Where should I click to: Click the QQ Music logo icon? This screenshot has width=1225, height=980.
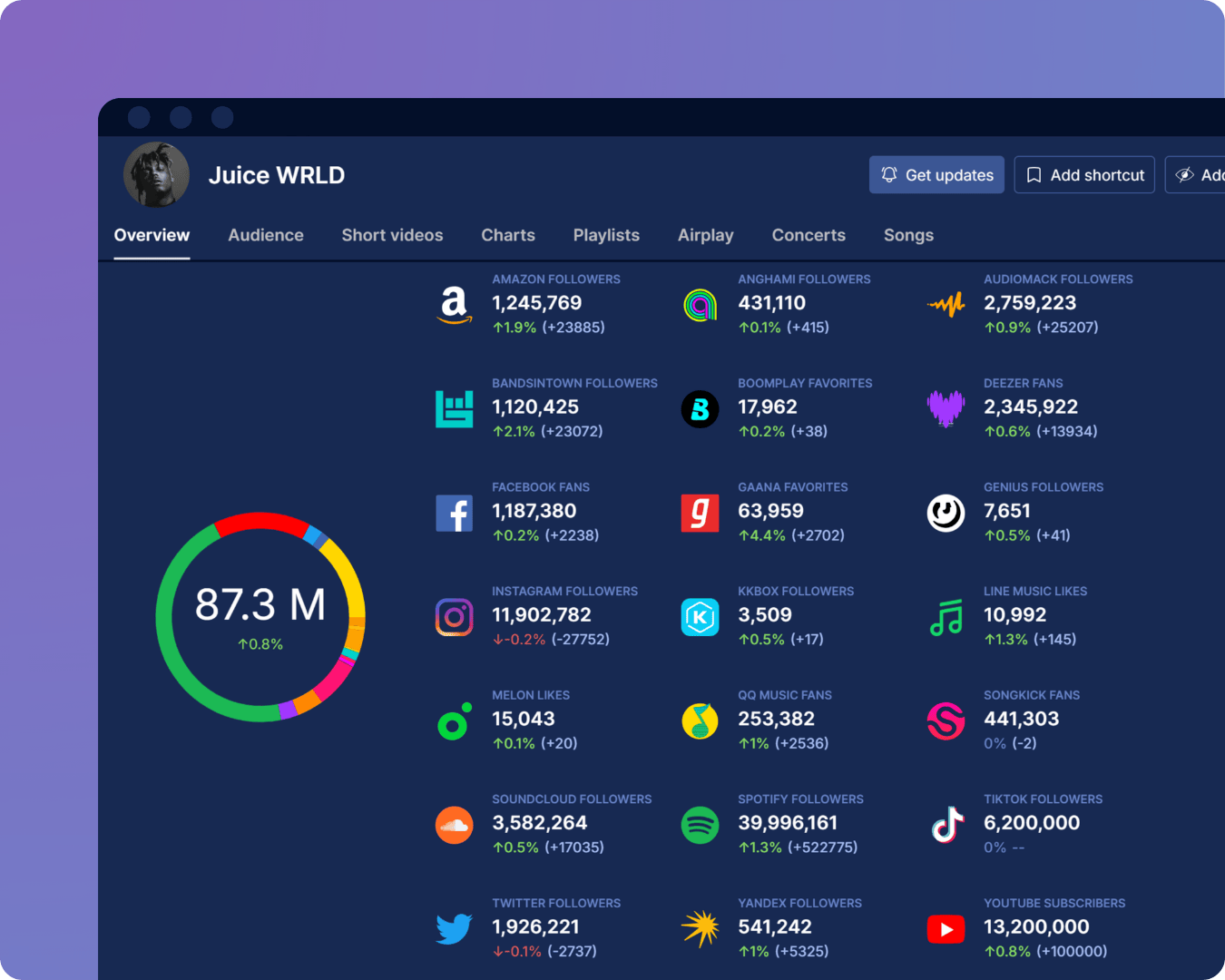[x=701, y=721]
